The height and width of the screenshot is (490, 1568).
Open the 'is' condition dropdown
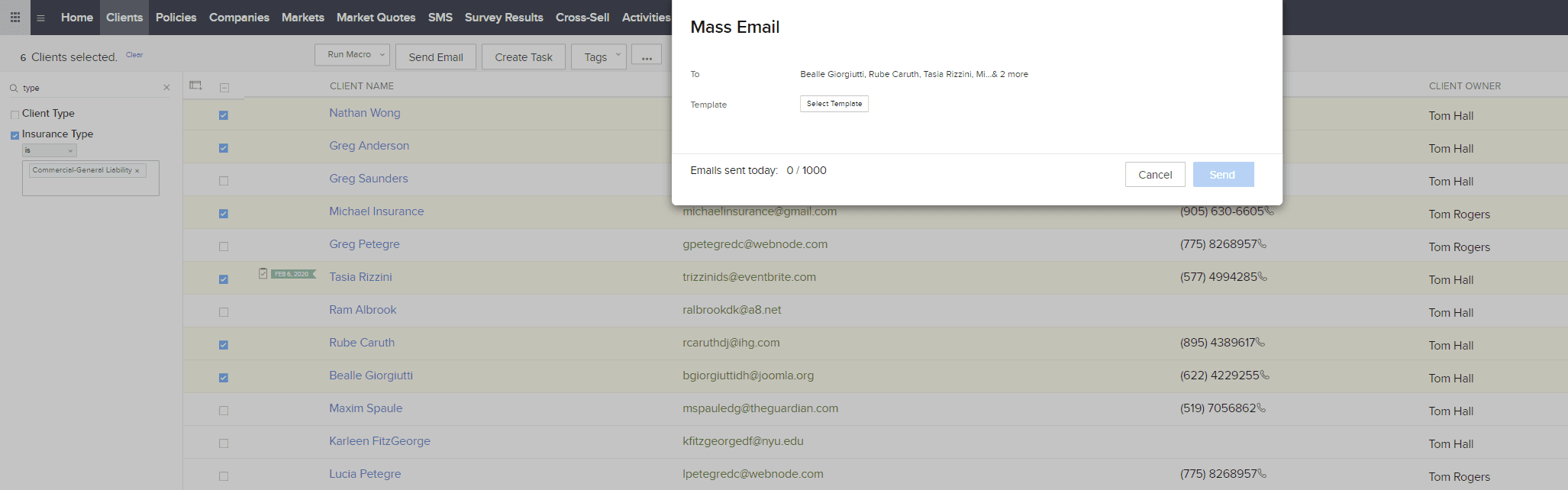point(50,150)
